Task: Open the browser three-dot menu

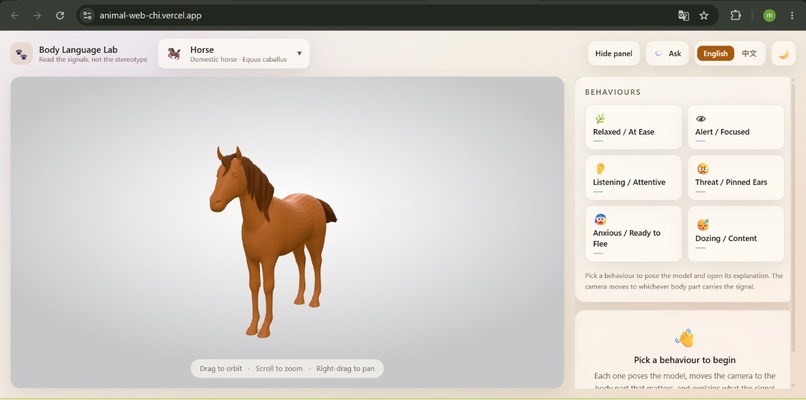Action: click(x=792, y=15)
